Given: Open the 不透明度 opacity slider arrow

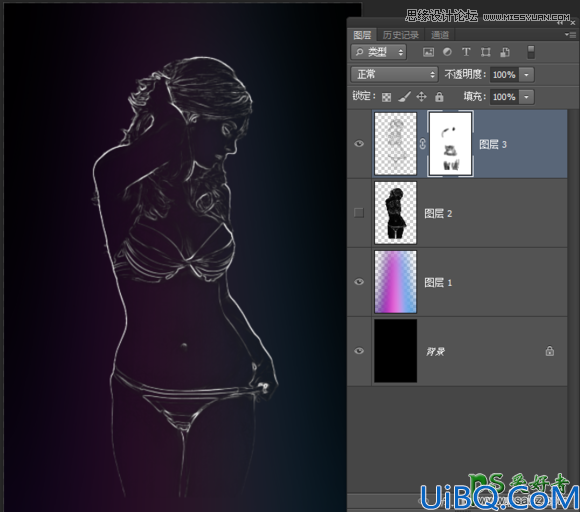Looking at the screenshot, I should (x=526, y=75).
